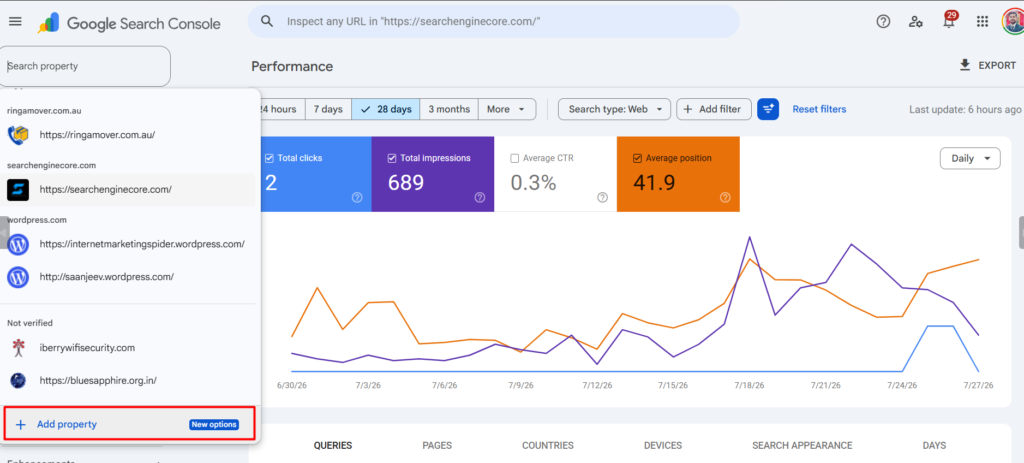Screen dimensions: 1024x463
Task: Select iberrywifisecurity.com unverified property name
Action: coord(87,347)
